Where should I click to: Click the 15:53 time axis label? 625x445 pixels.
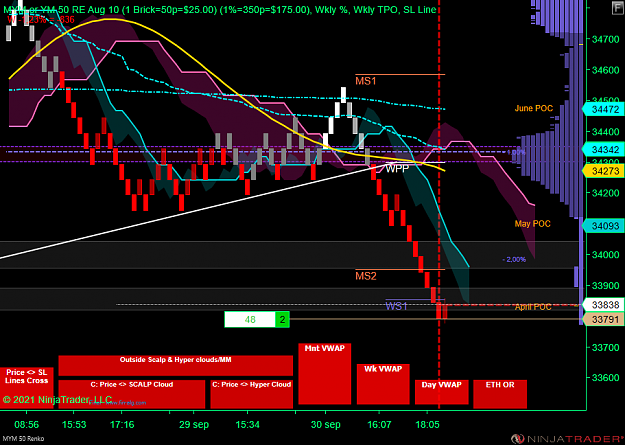coord(75,425)
